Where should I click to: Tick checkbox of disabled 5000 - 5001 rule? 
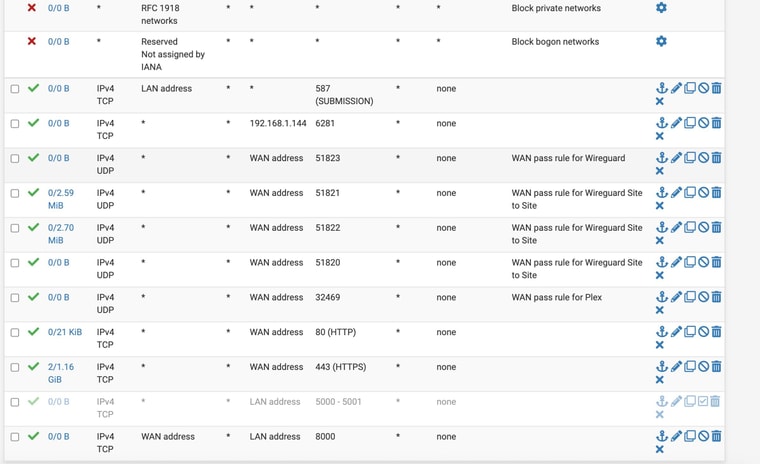point(15,402)
